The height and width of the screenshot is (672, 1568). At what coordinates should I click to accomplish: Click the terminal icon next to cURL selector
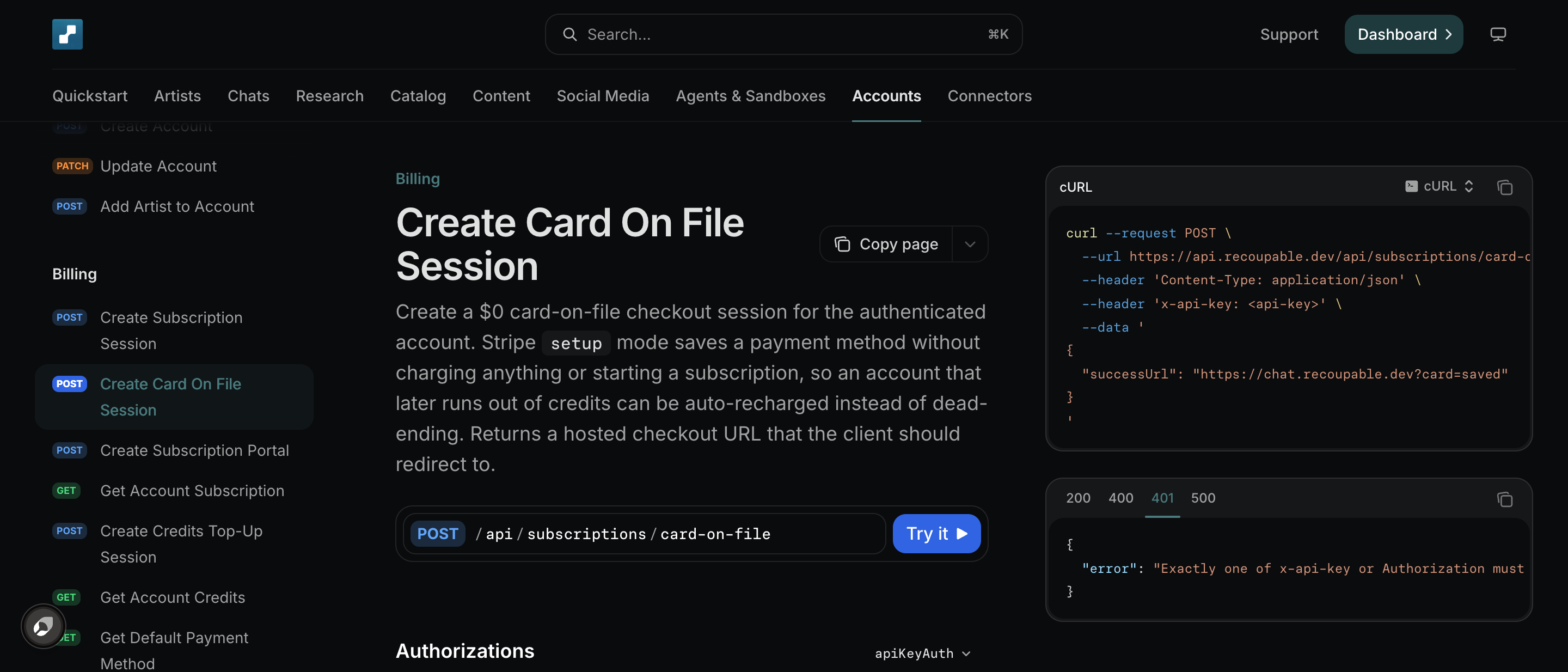(x=1411, y=186)
